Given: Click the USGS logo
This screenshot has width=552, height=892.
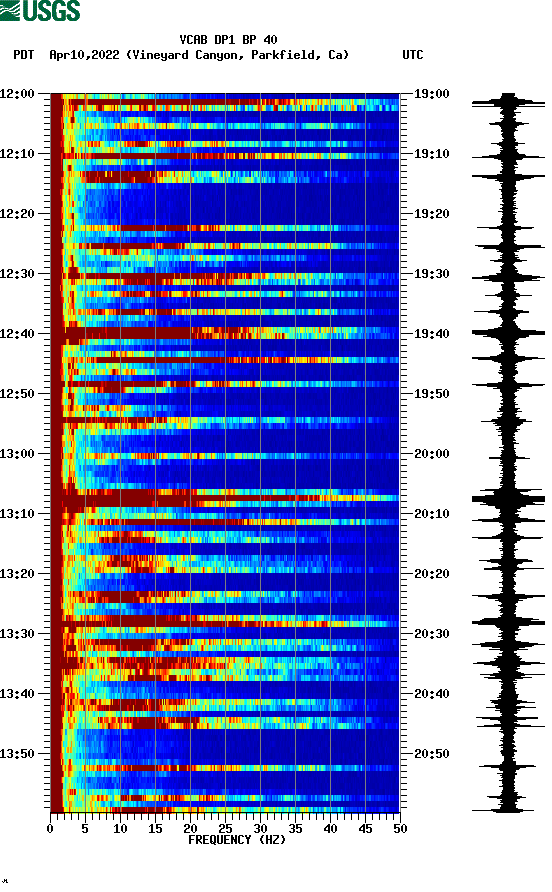Looking at the screenshot, I should point(40,10).
